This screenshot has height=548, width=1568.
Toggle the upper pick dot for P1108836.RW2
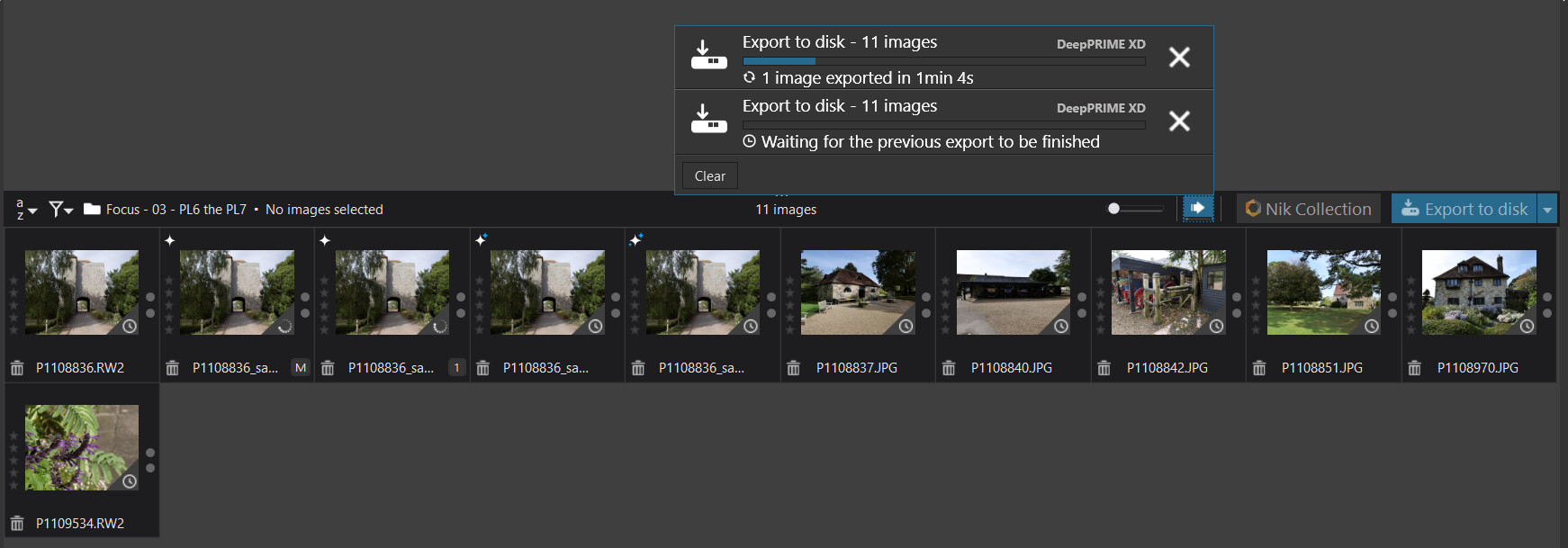[x=150, y=297]
